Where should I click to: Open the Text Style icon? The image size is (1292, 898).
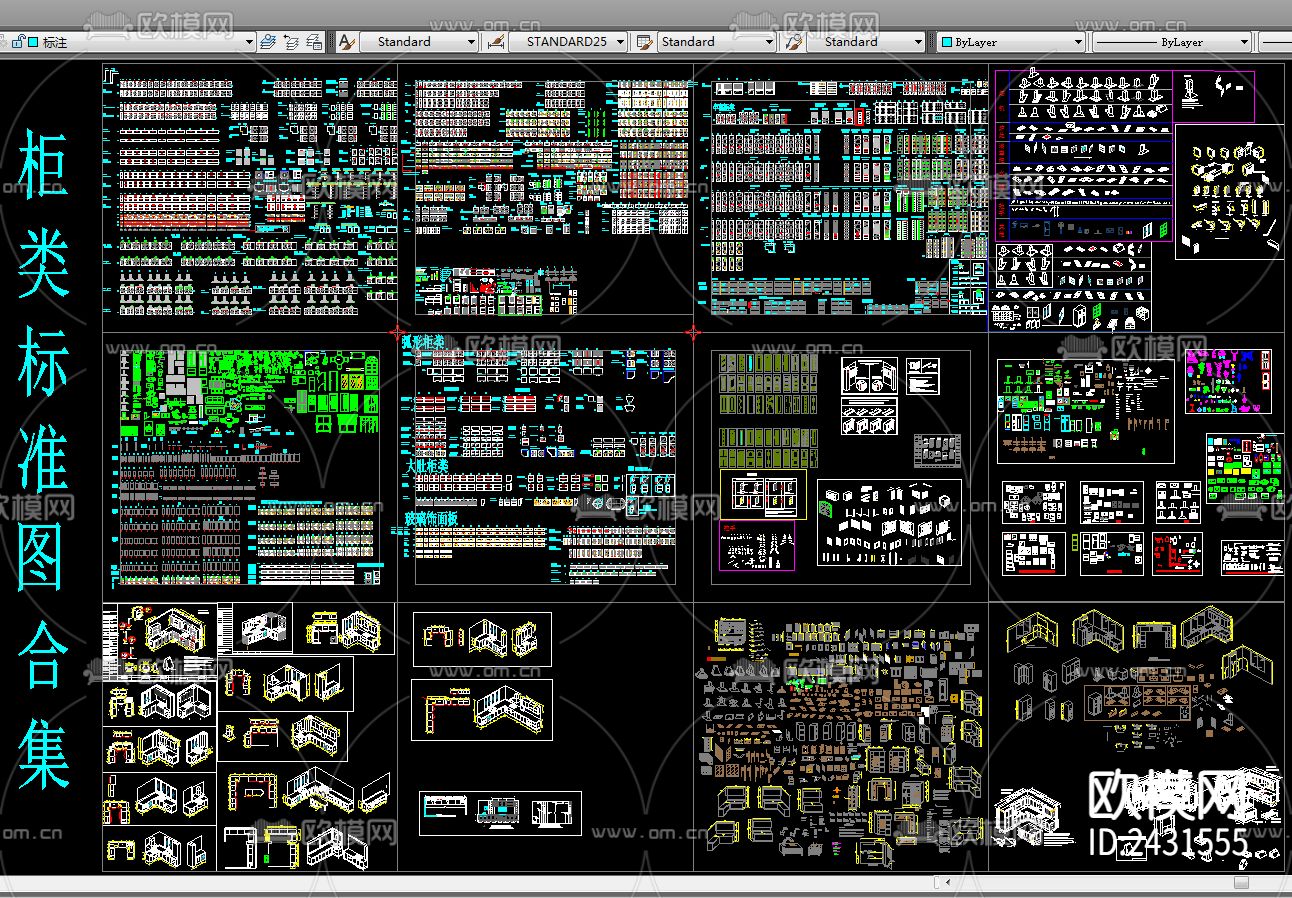tap(346, 42)
